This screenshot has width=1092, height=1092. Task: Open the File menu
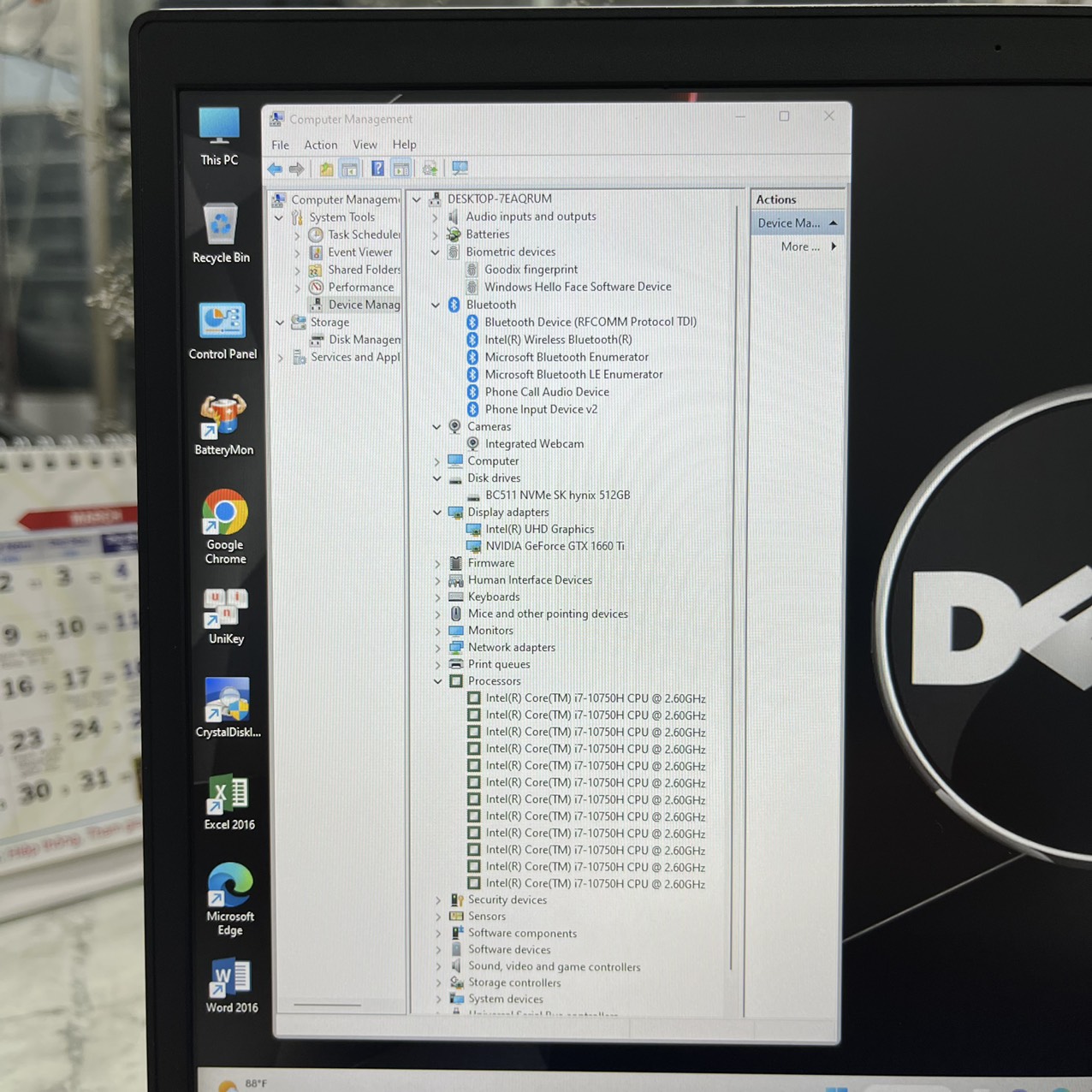280,145
